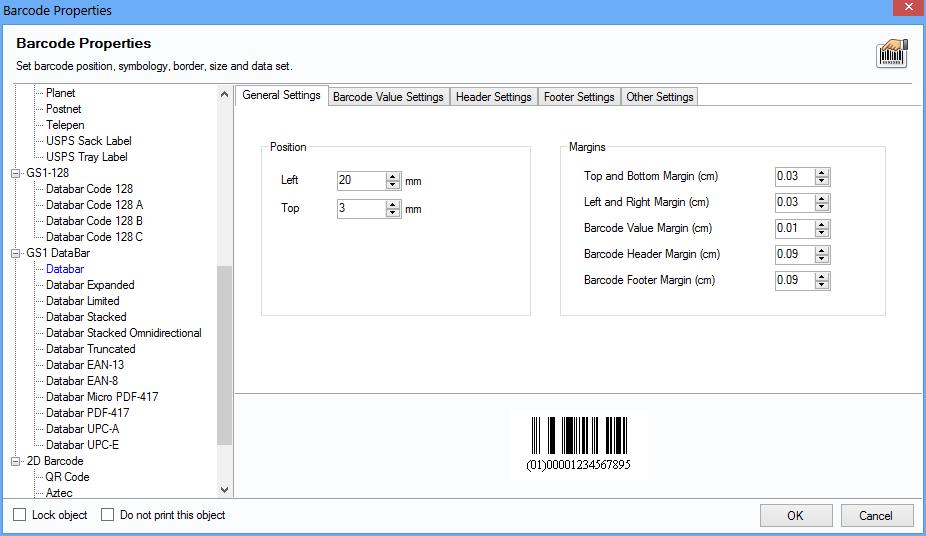The image size is (926, 536).
Task: Increase Top and Bottom Margin value
Action: point(822,173)
